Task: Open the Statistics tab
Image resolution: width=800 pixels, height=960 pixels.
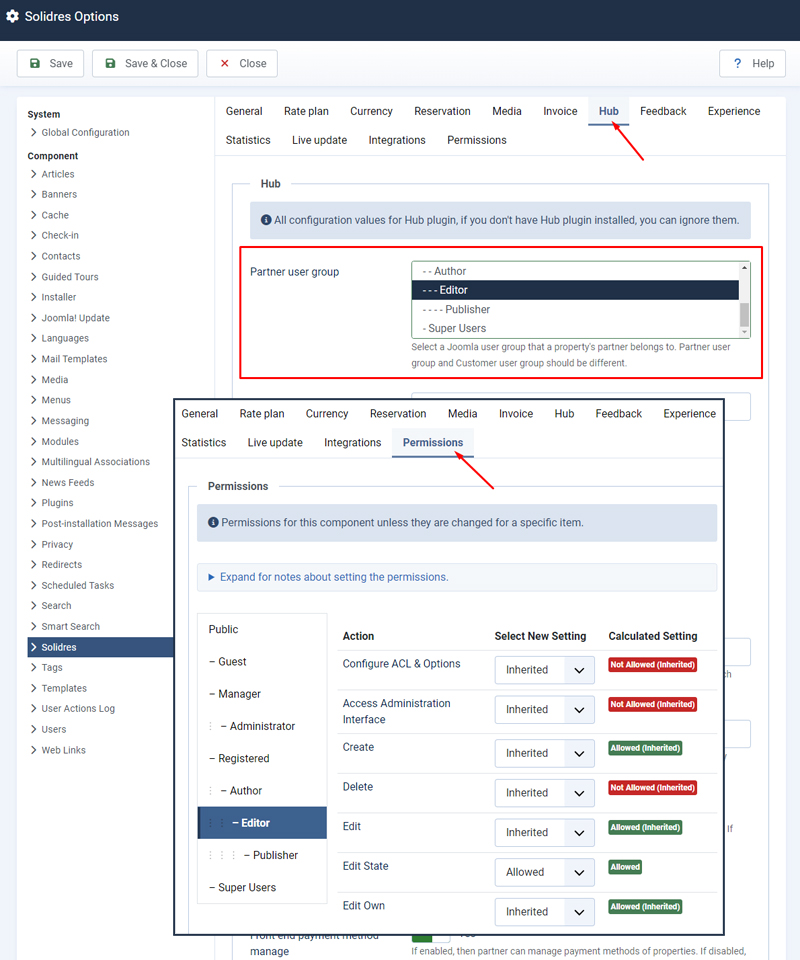Action: tap(248, 140)
